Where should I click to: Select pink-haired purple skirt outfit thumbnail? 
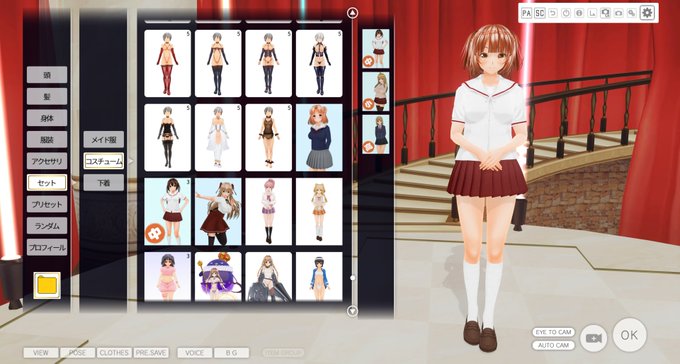pos(268,212)
